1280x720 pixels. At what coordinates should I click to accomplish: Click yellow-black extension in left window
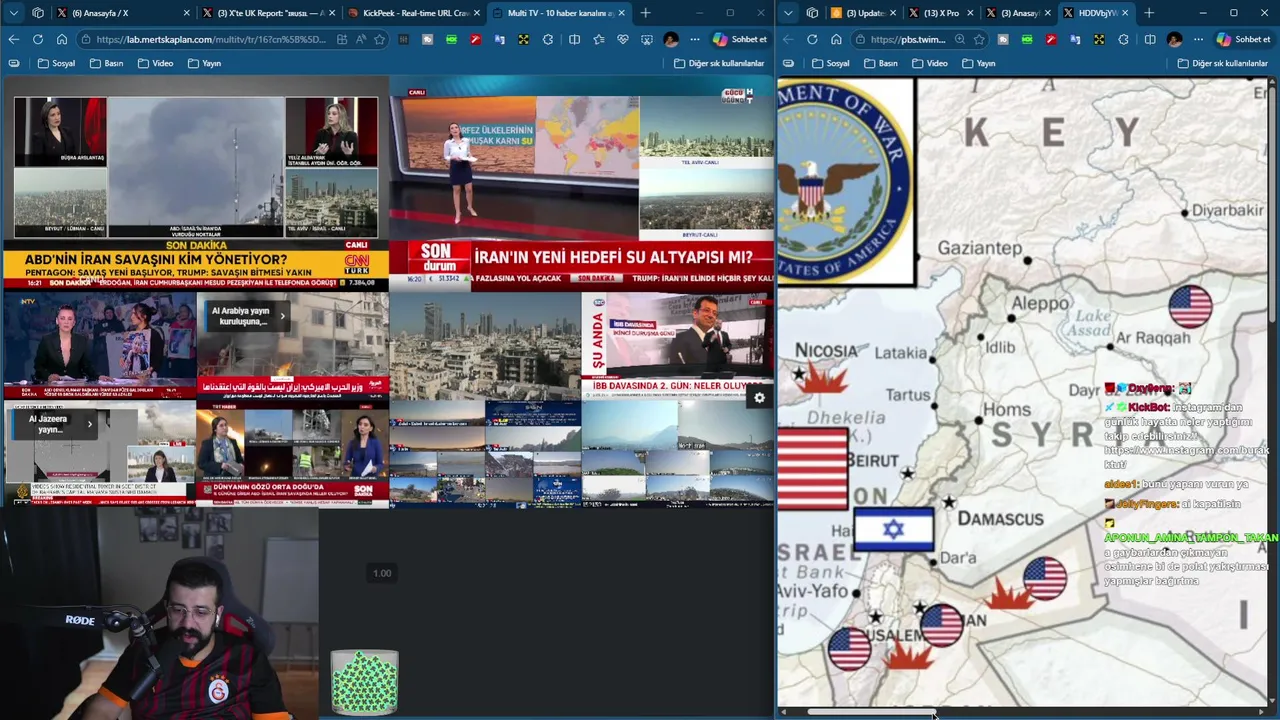(x=524, y=39)
